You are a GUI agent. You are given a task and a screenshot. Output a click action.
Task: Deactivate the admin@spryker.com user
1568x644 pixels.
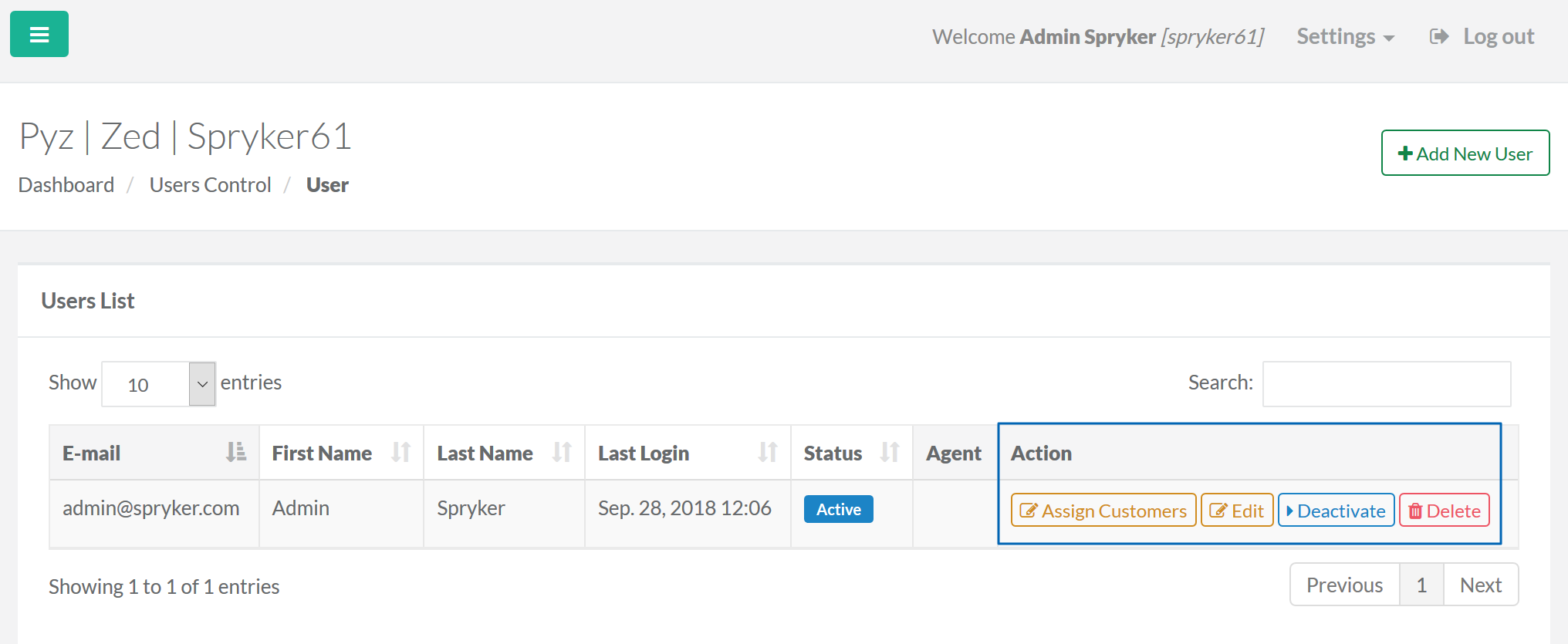[x=1337, y=510]
